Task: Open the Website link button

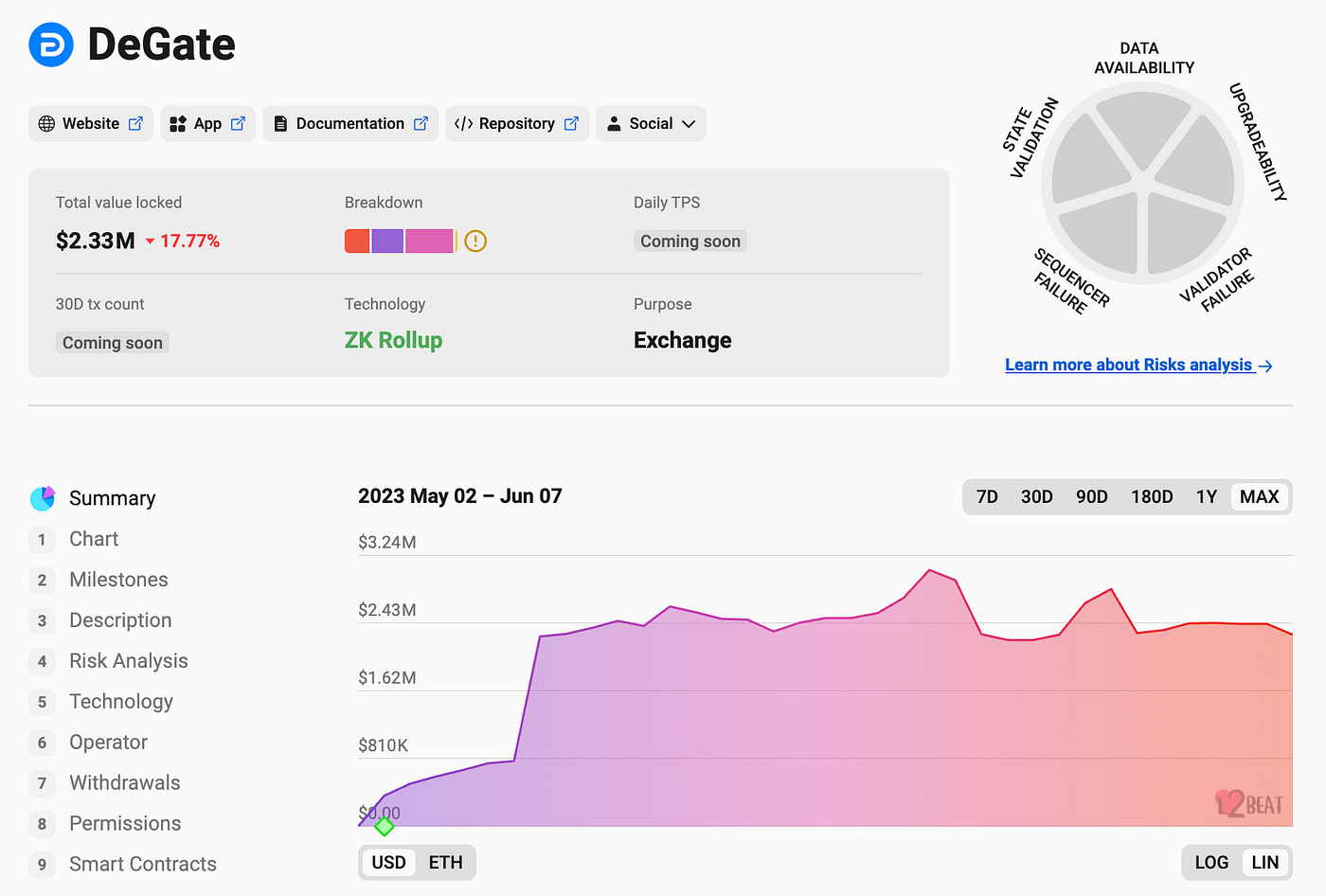Action: click(91, 124)
